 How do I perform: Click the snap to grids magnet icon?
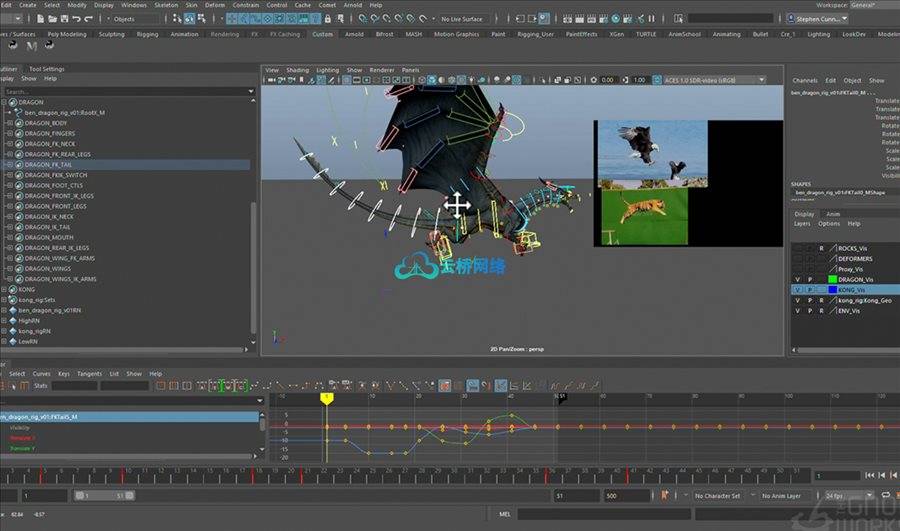[x=362, y=19]
